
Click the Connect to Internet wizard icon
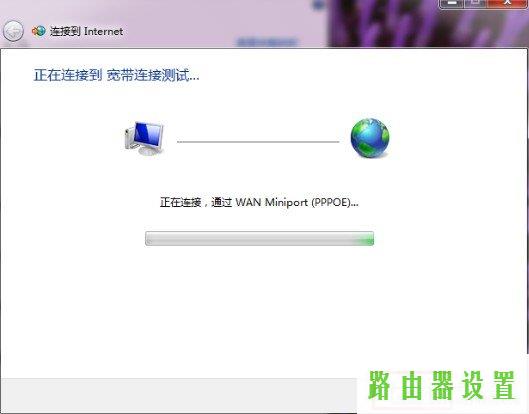click(38, 31)
